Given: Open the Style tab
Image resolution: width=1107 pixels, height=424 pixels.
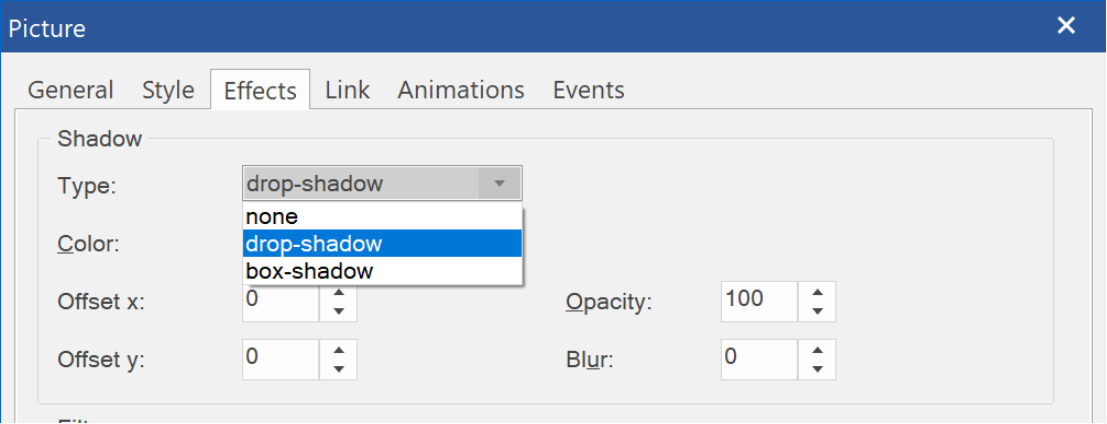Looking at the screenshot, I should pos(168,90).
